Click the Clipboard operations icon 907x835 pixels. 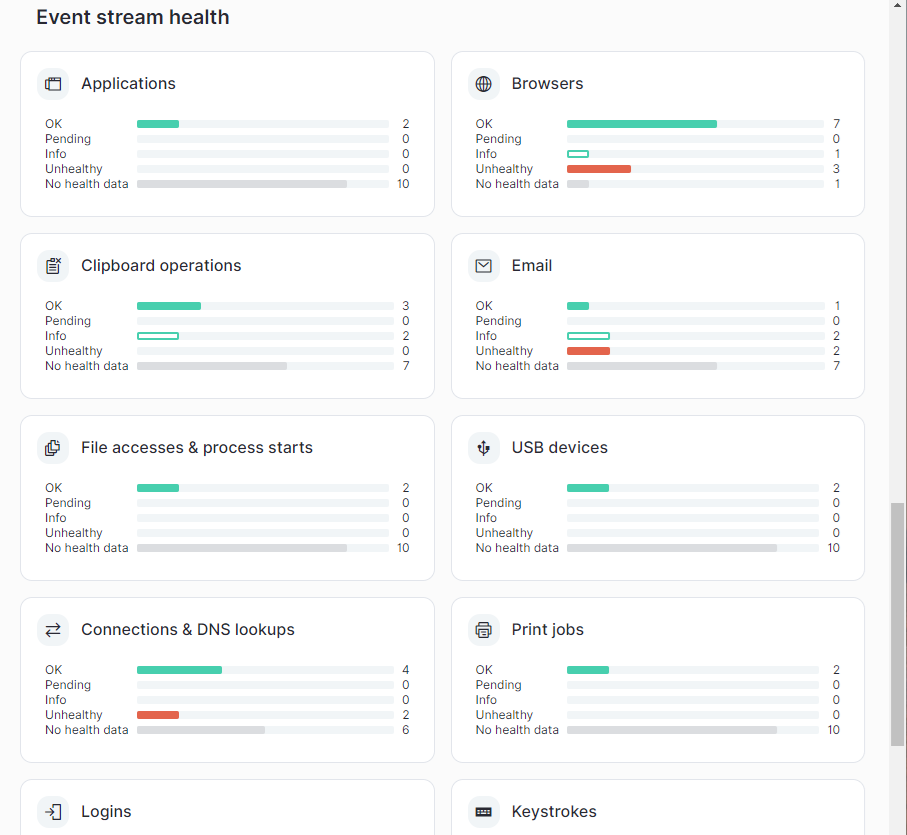click(x=53, y=266)
